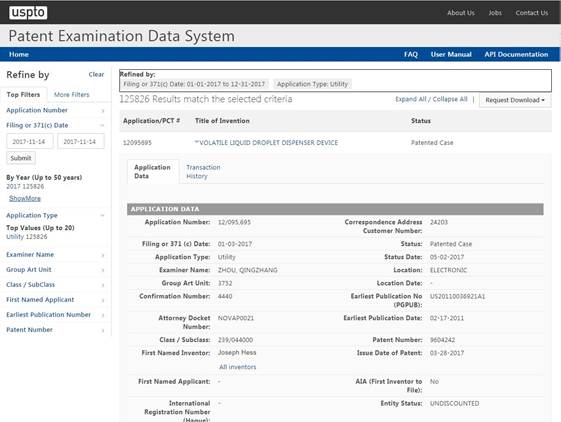Open the Jobs link

[x=495, y=13]
